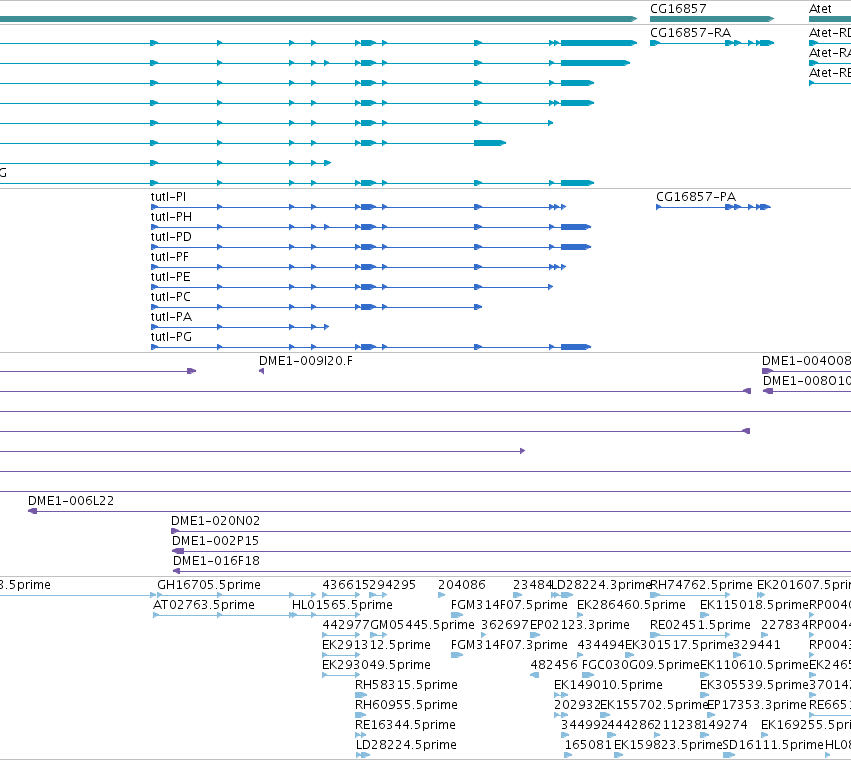Image resolution: width=851 pixels, height=760 pixels.
Task: Click the 482456 EST label
Action: (554, 665)
